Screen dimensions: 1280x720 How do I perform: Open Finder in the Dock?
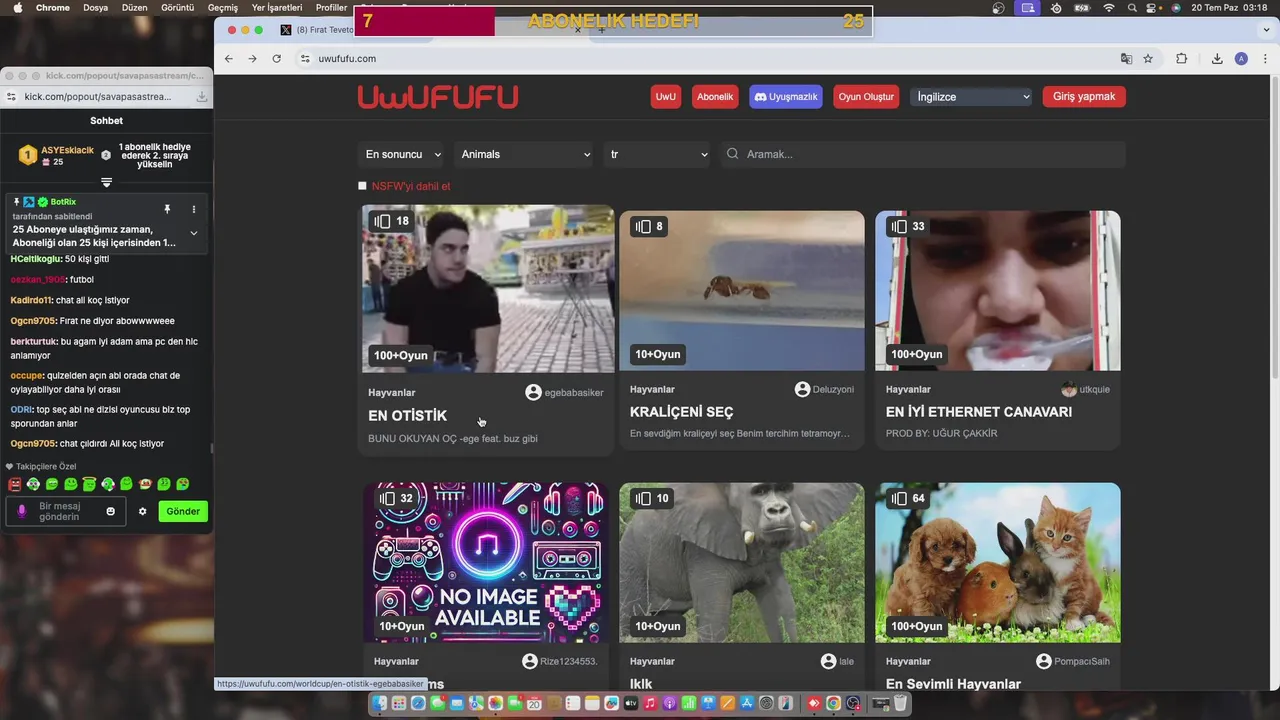pyautogui.click(x=380, y=704)
